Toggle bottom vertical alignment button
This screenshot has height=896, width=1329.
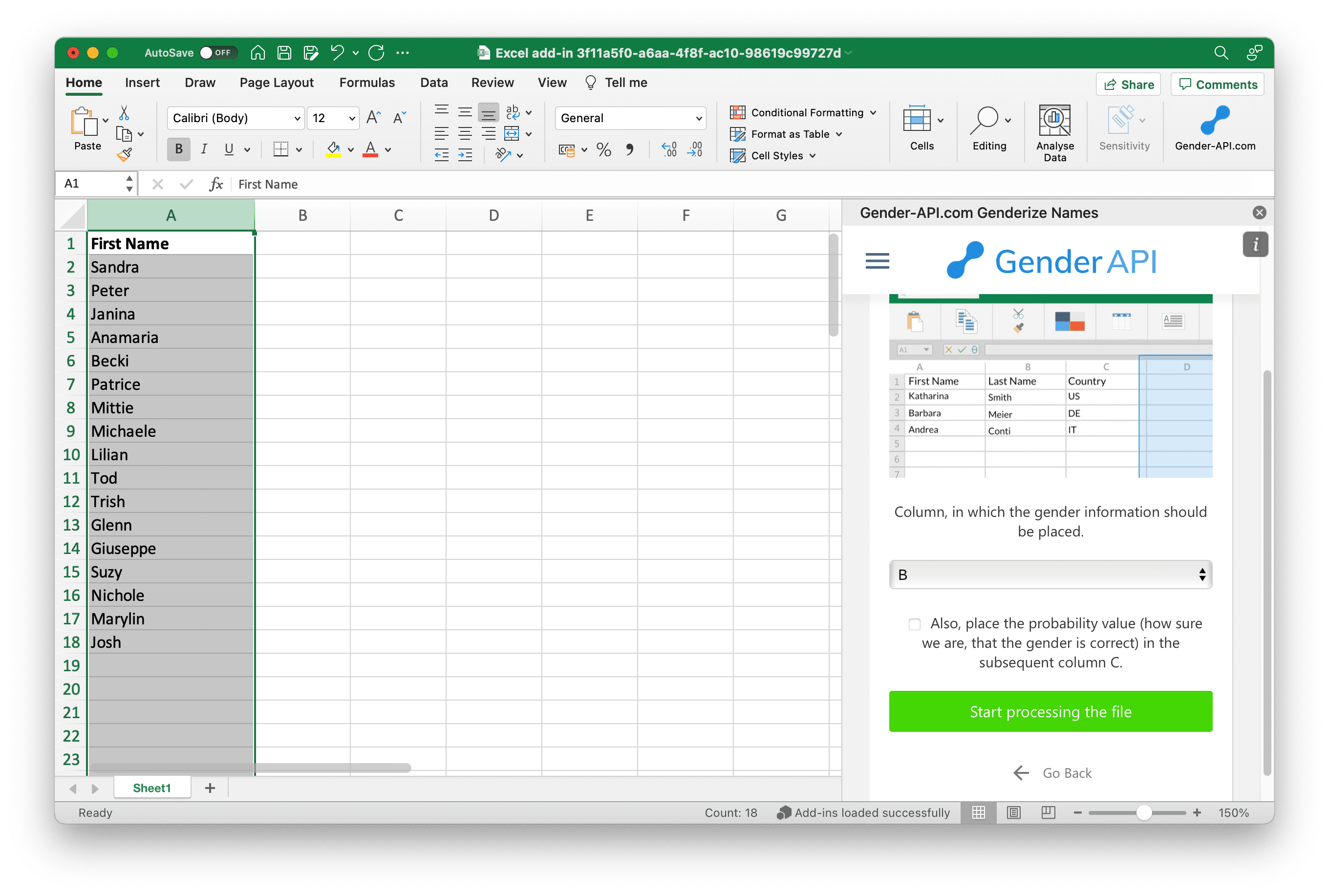(488, 112)
